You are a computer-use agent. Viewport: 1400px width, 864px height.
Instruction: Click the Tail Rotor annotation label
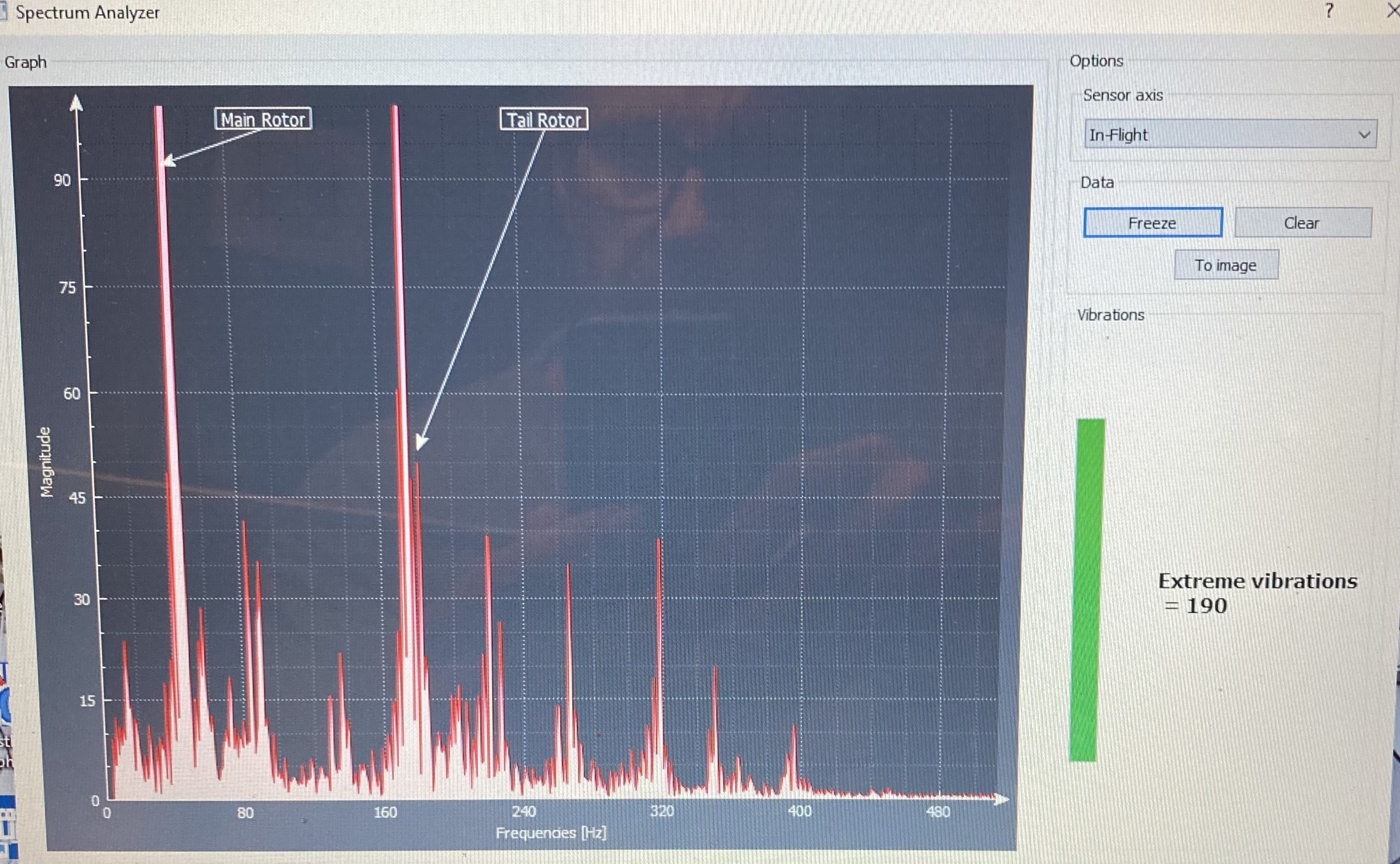[543, 120]
